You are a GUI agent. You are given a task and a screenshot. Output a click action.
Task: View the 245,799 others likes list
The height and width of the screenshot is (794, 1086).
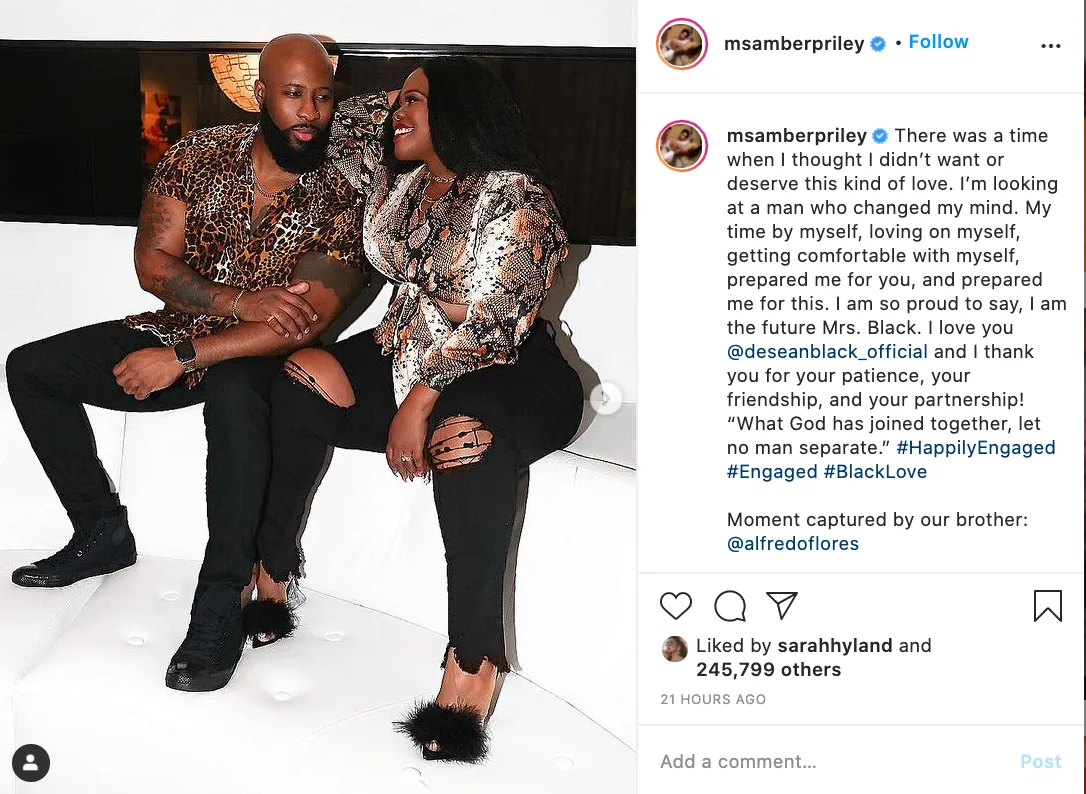coord(768,670)
